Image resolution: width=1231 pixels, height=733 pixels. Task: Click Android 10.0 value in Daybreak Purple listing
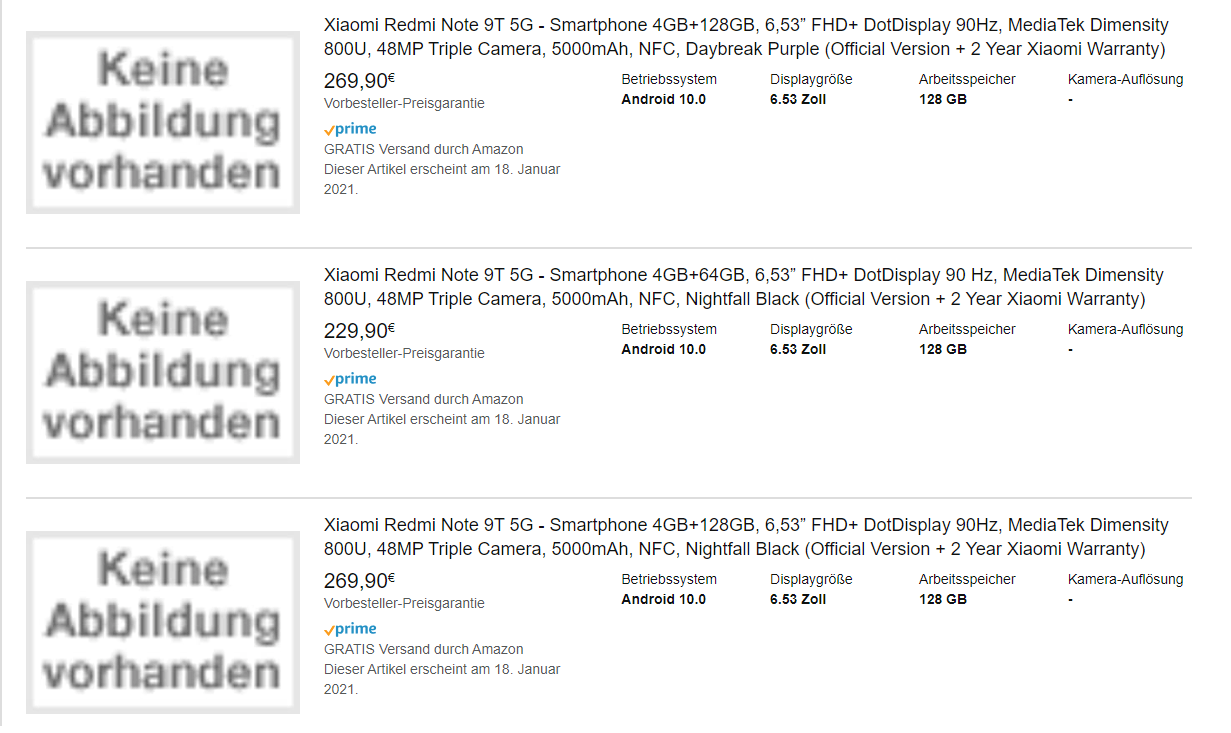(x=663, y=99)
